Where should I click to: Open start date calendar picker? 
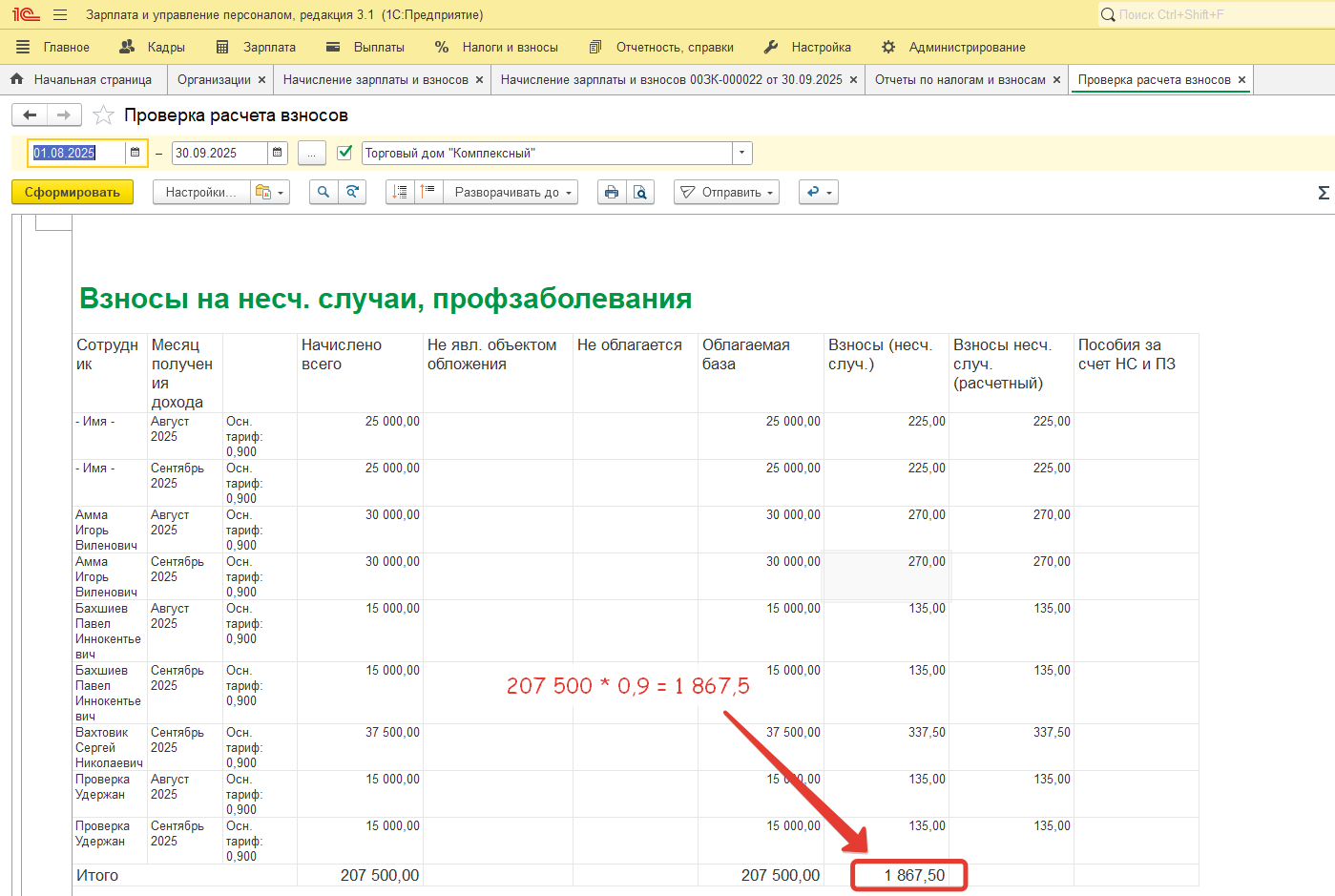click(x=135, y=153)
